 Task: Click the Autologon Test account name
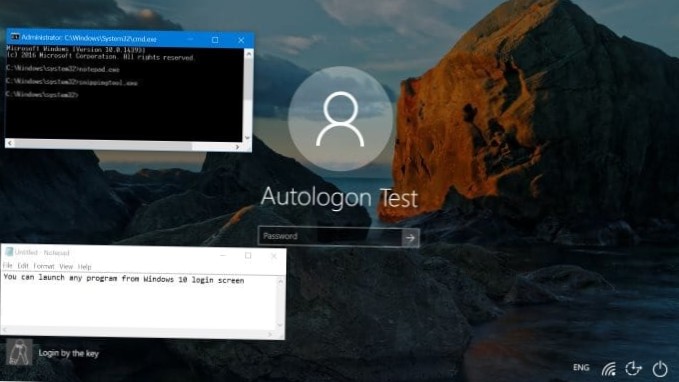340,197
